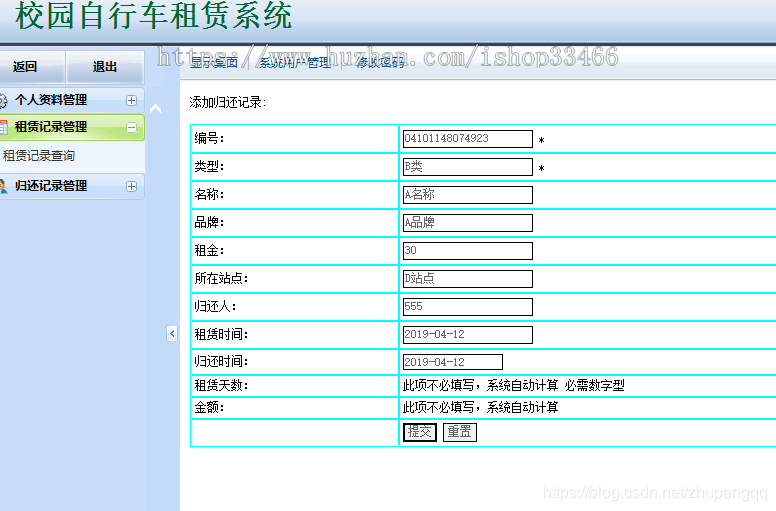Click the 所在站点 label
776x511 pixels.
click(x=221, y=279)
